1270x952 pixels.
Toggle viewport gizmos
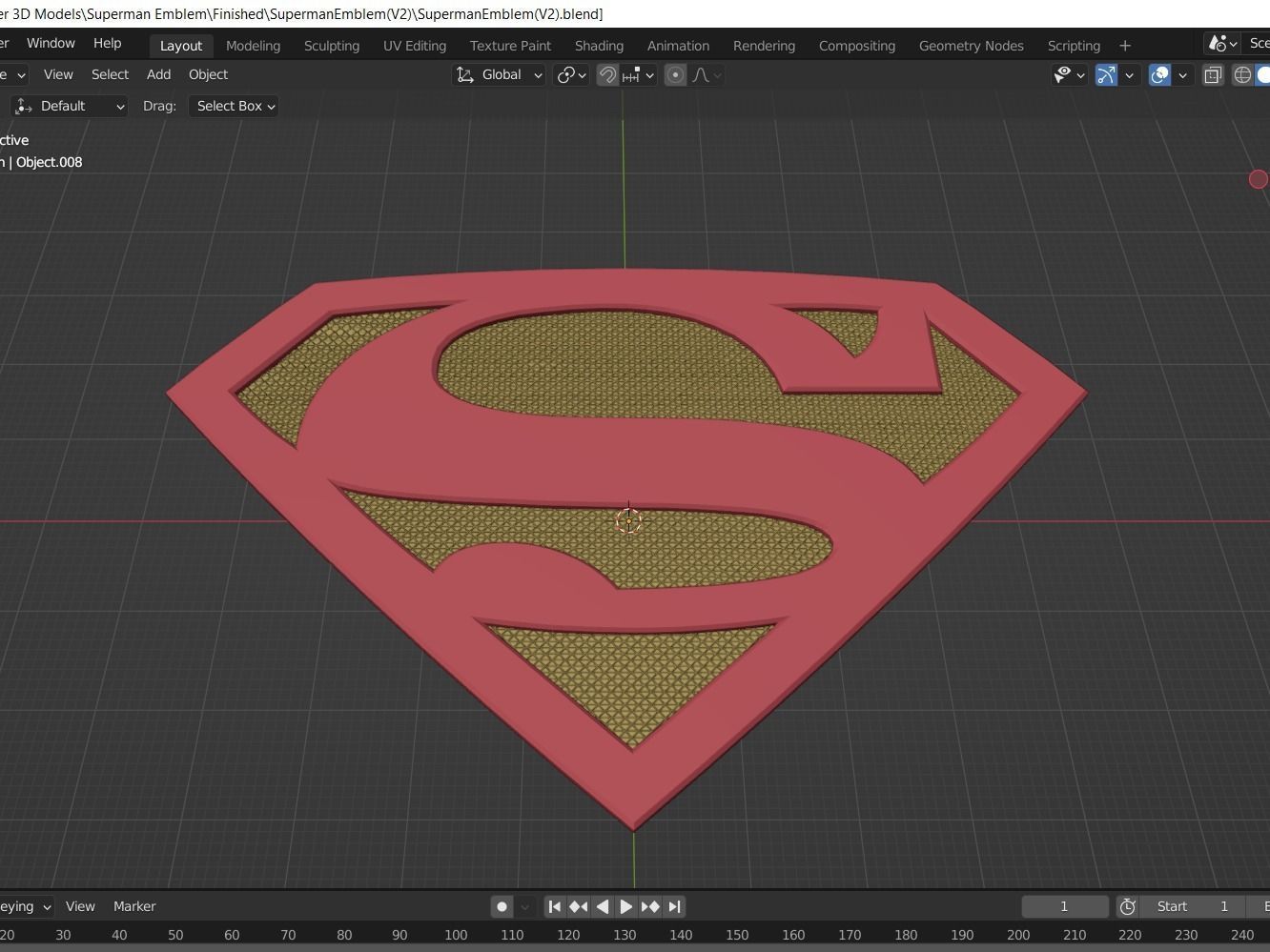(x=1106, y=74)
